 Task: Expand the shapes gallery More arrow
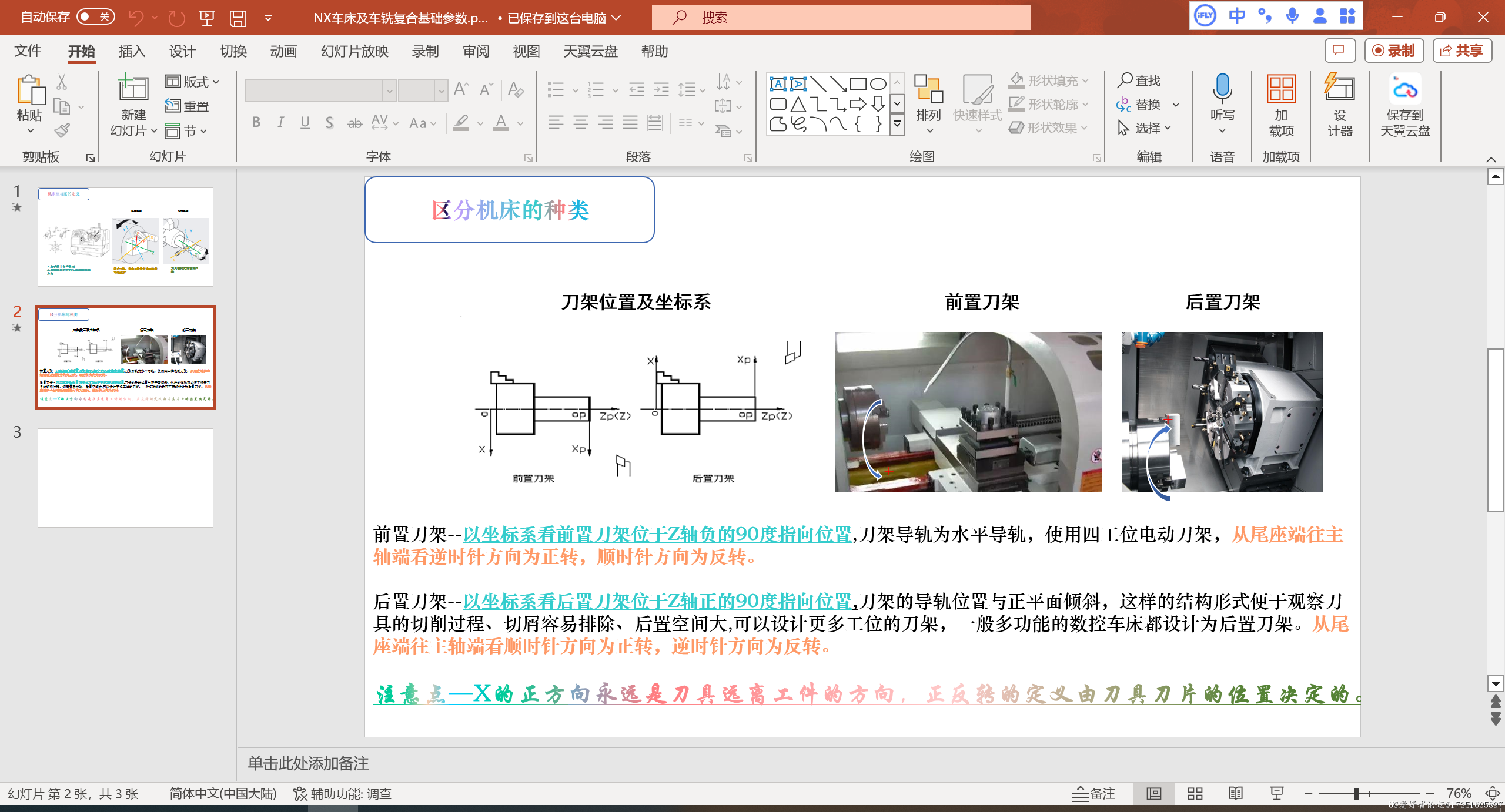[897, 125]
